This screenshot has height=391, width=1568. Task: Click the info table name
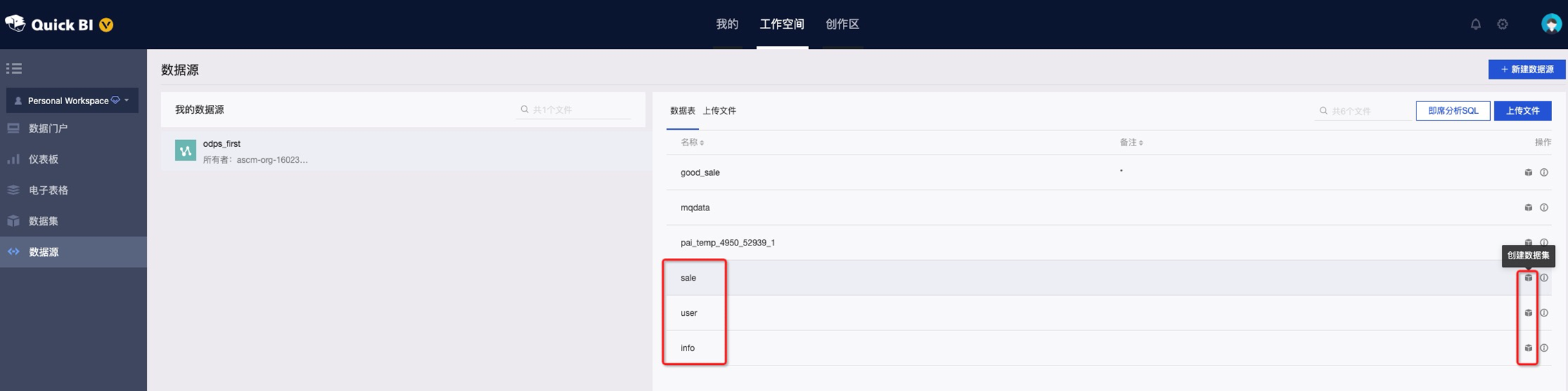687,348
